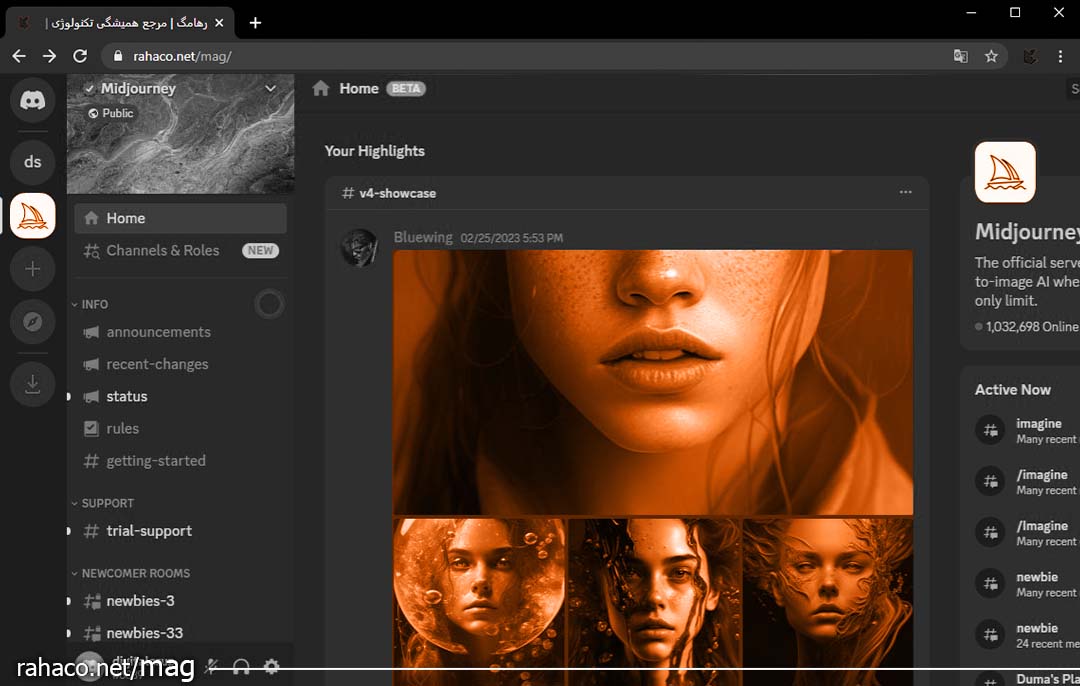The image size is (1080, 686).
Task: Click the Download Apps arrow icon
Action: [x=33, y=384]
